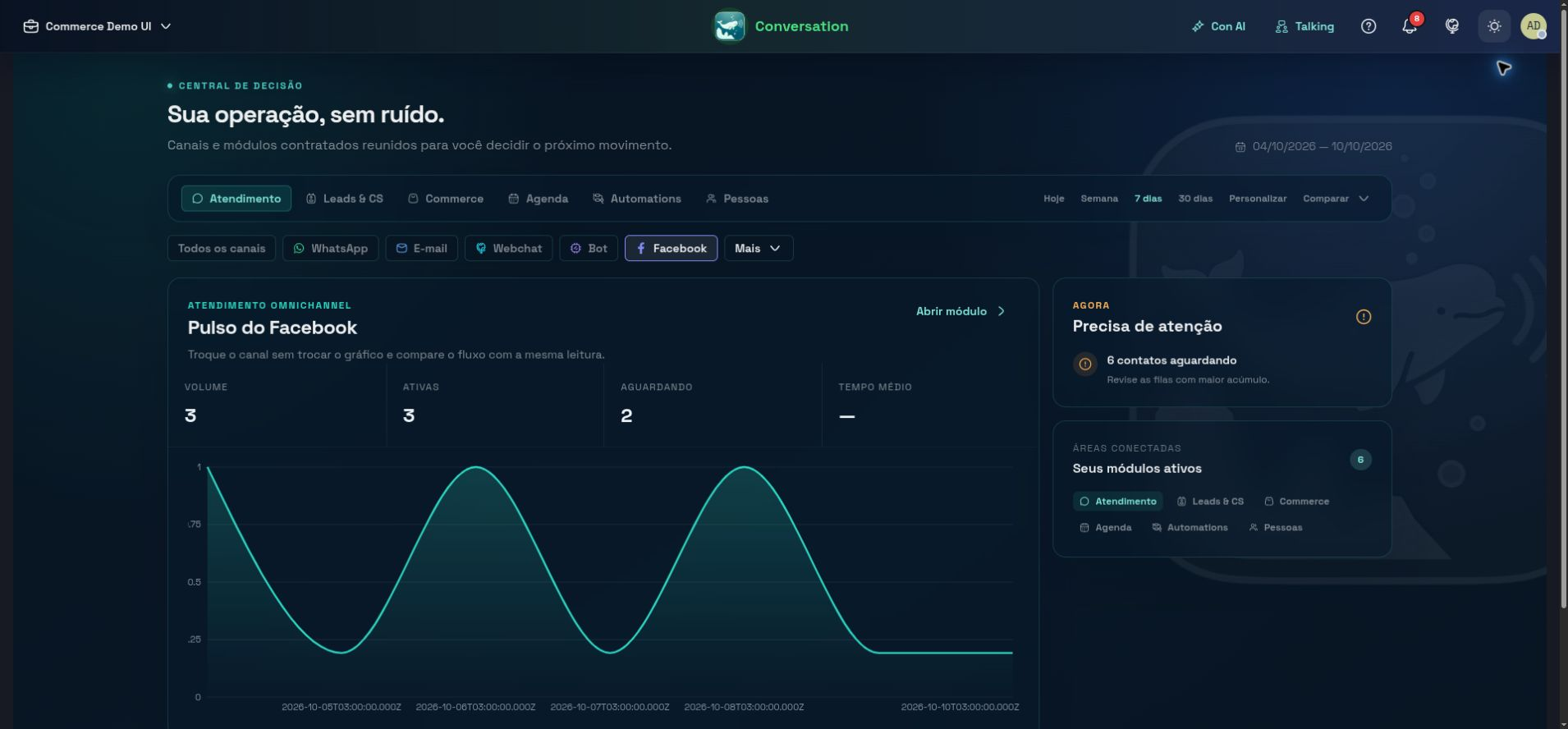Expand the Mais channels dropdown
Screen dimensions: 1568x729
[759, 248]
